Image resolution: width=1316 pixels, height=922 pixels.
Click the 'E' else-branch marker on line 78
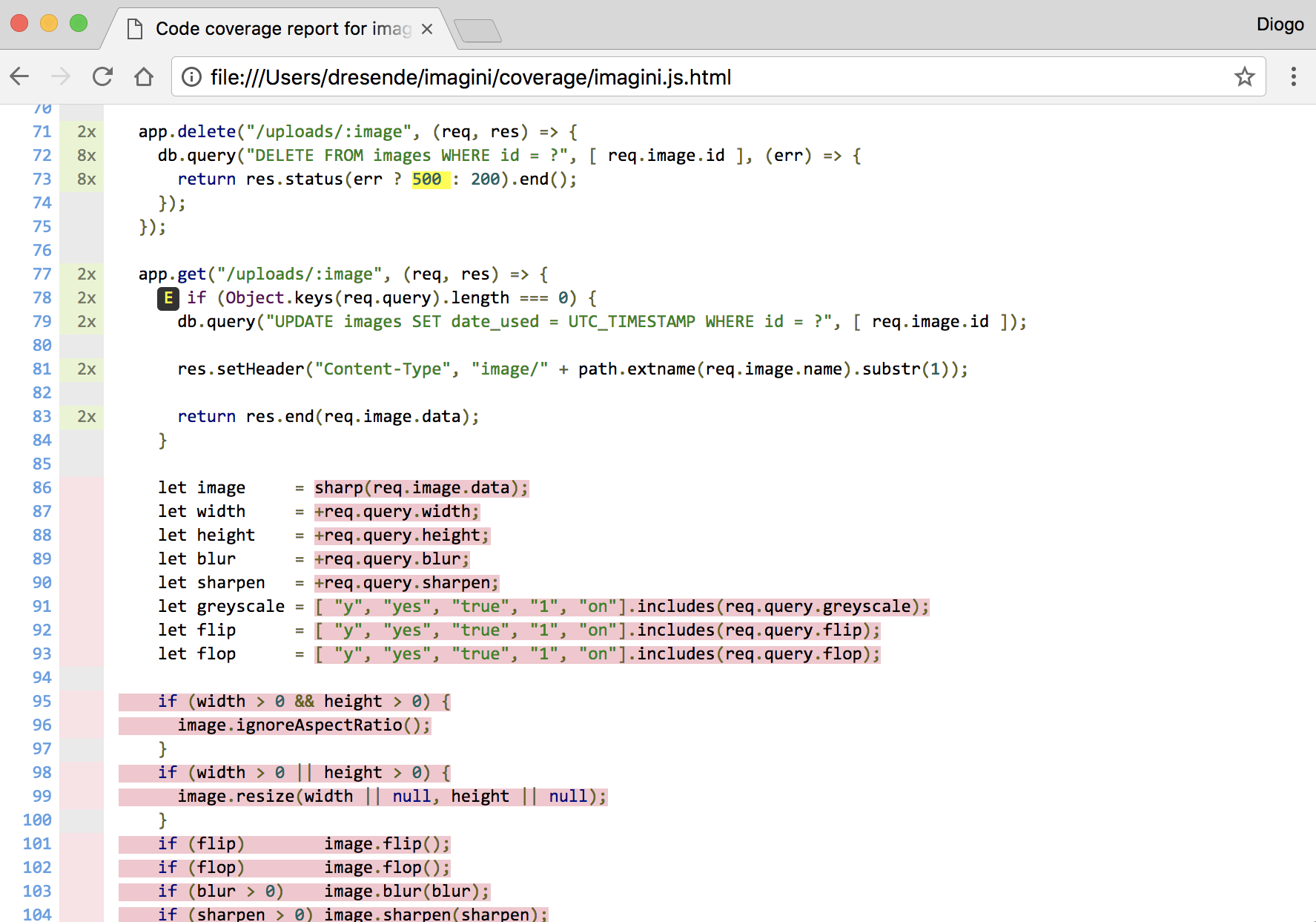(168, 298)
